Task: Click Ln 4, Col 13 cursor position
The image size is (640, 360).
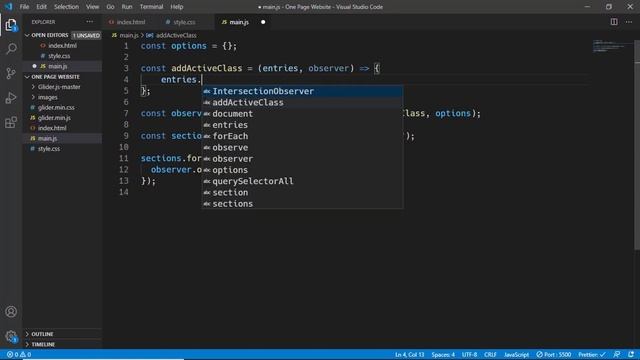Action: click(409, 355)
